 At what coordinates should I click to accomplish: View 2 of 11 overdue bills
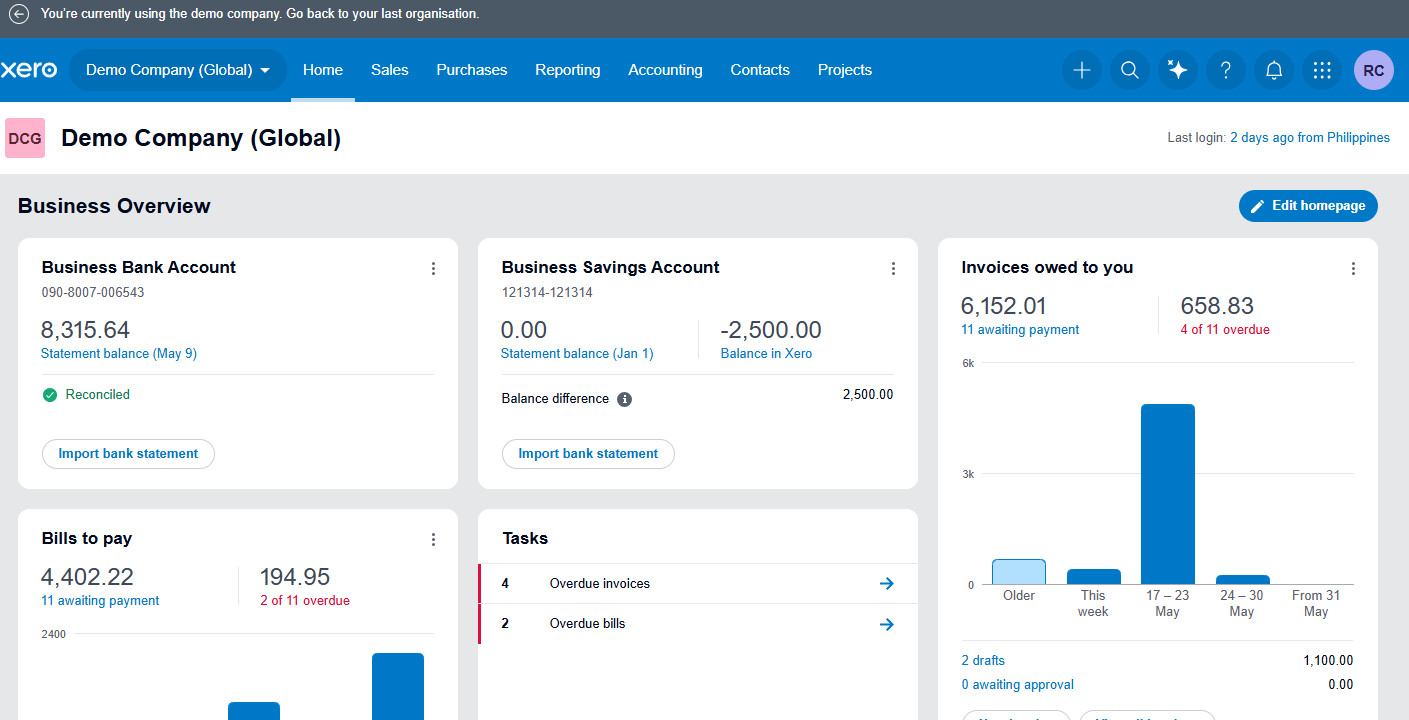click(x=305, y=601)
